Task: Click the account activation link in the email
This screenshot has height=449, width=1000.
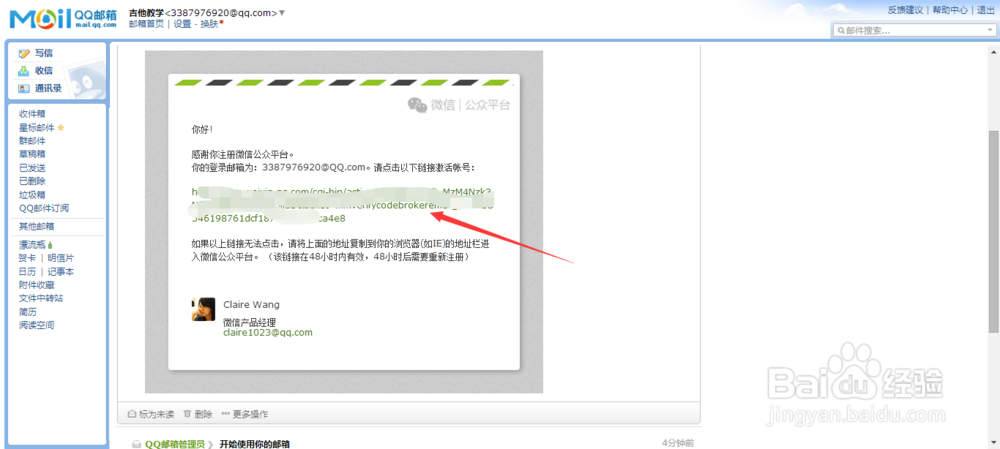Action: click(x=342, y=205)
